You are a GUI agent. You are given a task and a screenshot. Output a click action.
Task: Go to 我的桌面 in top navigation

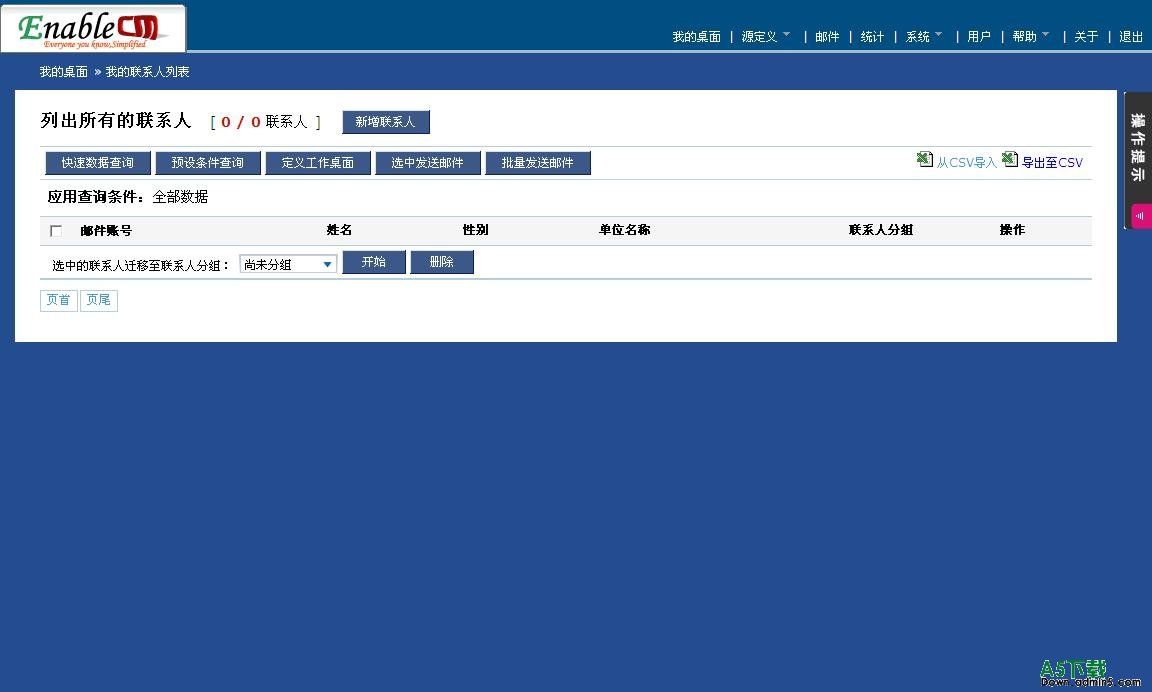[x=696, y=36]
